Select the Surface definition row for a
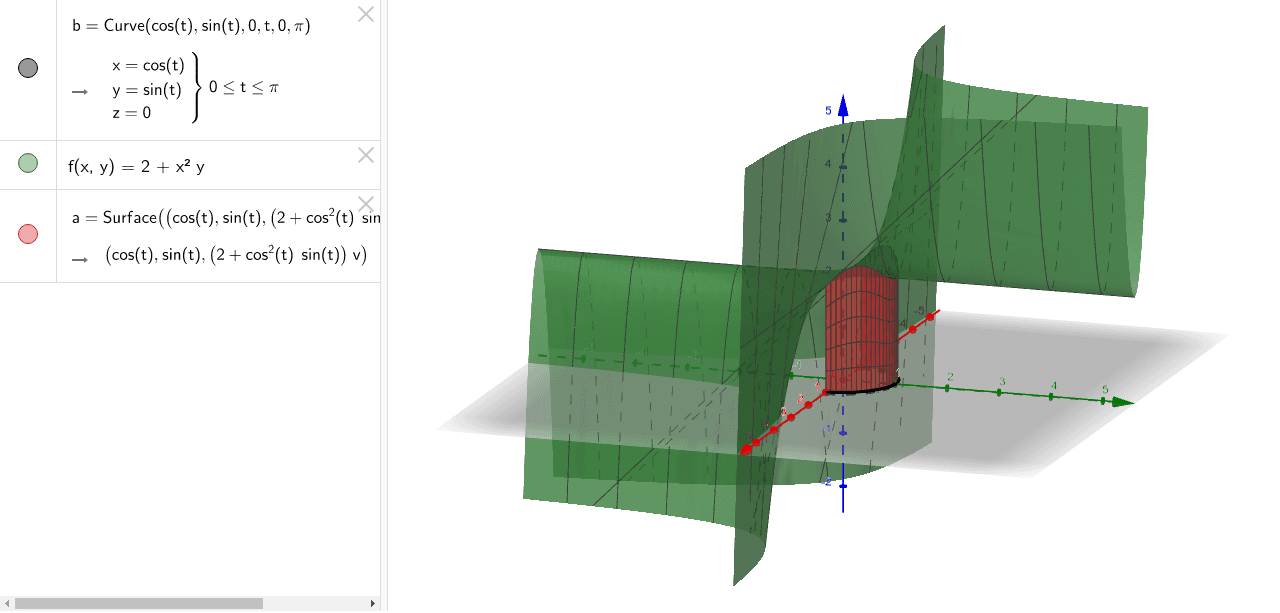1280x613 pixels. tap(200, 217)
